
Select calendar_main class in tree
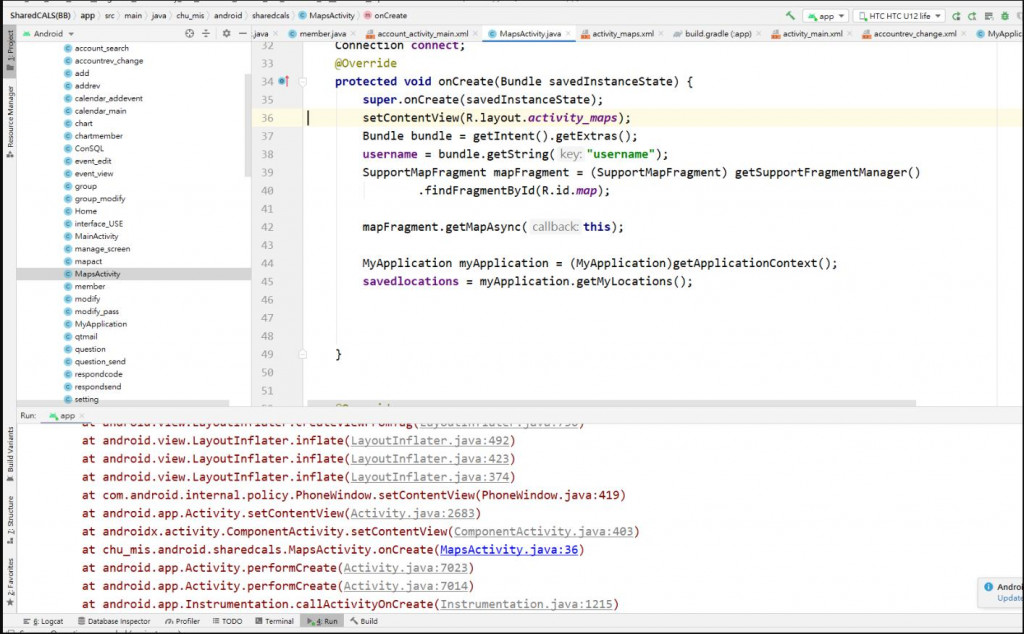100,111
